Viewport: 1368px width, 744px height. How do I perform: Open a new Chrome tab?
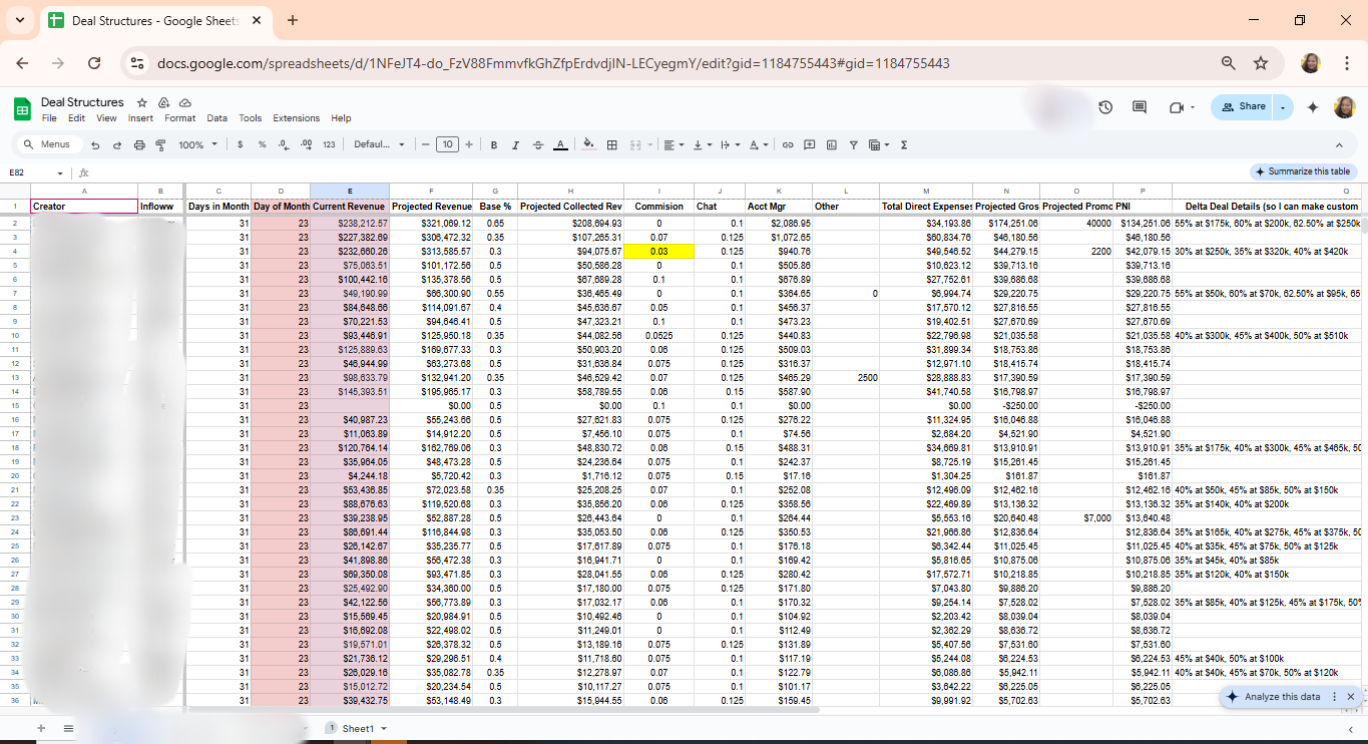[x=292, y=20]
